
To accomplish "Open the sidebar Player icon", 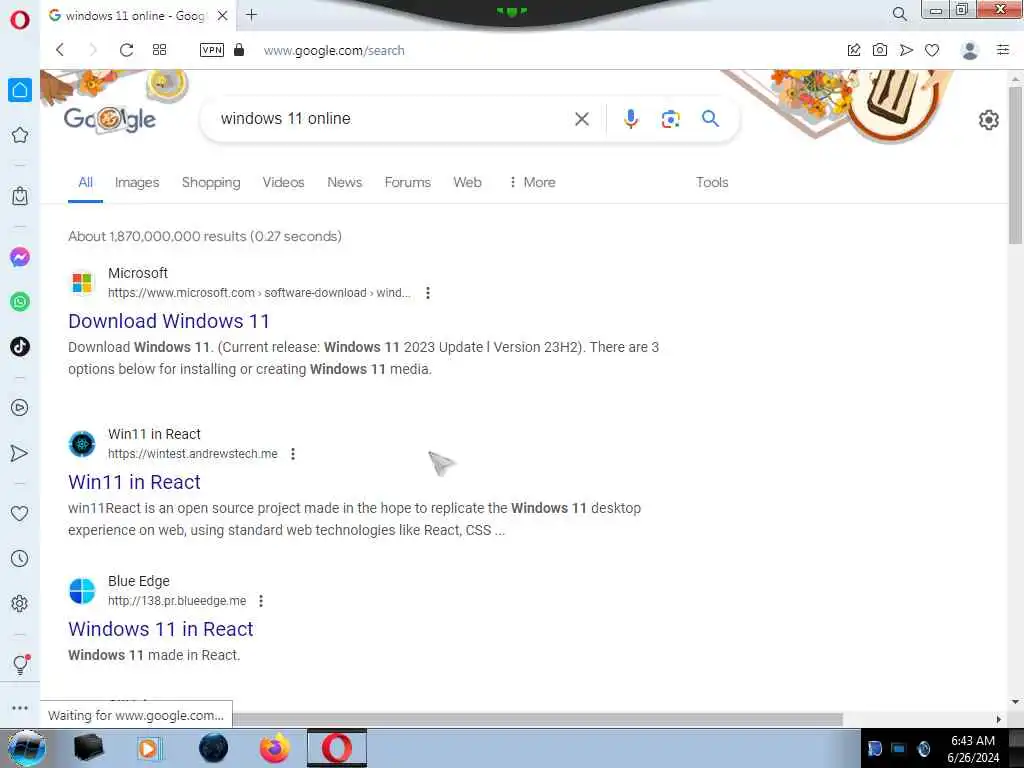I will coord(20,408).
